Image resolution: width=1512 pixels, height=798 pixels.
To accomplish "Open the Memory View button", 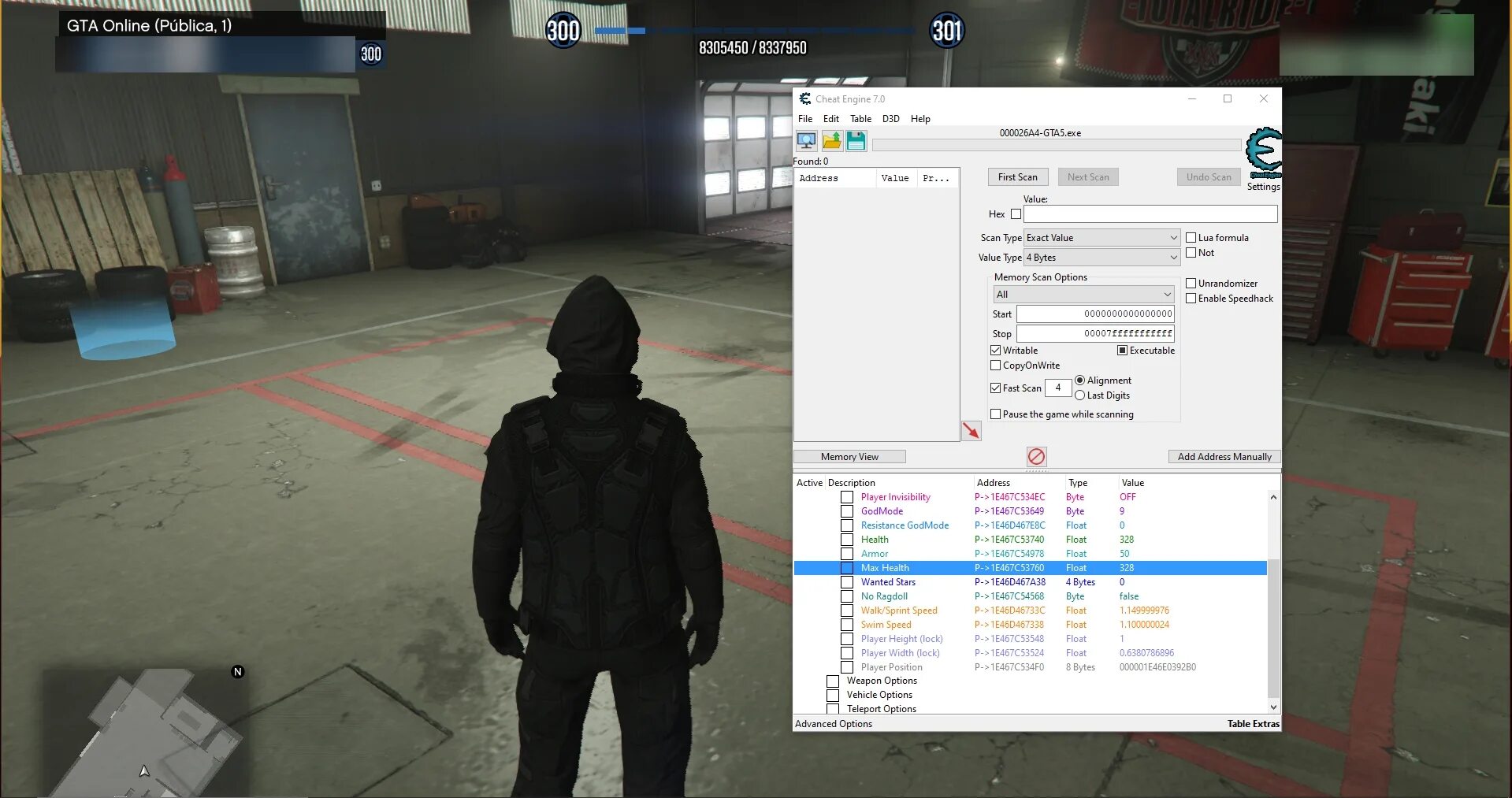I will 849,457.
